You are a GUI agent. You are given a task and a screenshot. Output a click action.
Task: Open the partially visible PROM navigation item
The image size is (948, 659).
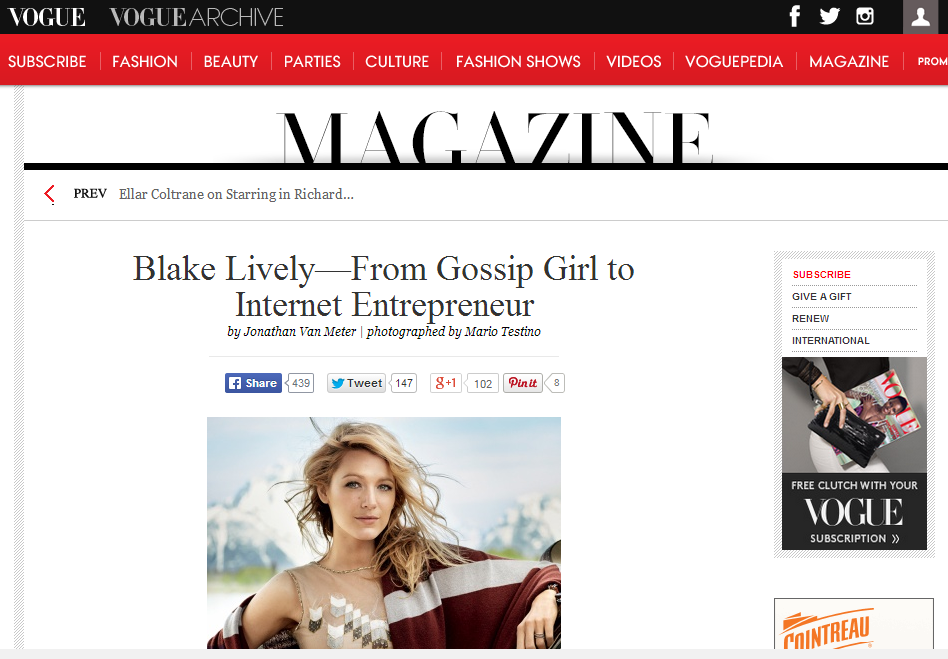tap(932, 62)
